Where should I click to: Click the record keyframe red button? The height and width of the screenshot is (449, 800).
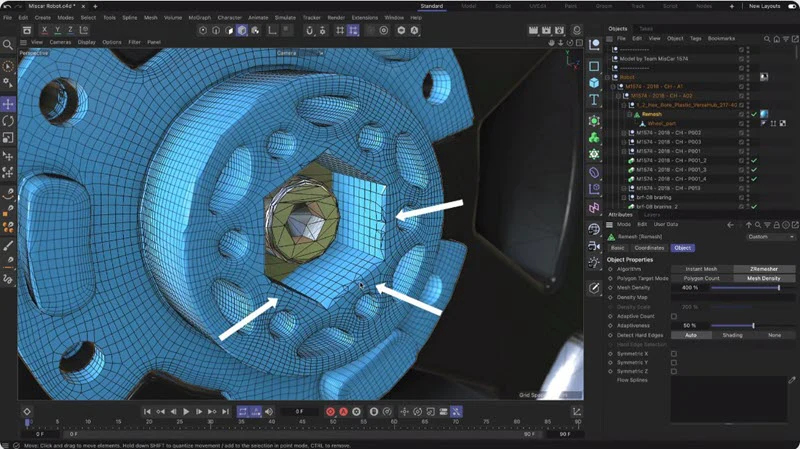point(330,412)
